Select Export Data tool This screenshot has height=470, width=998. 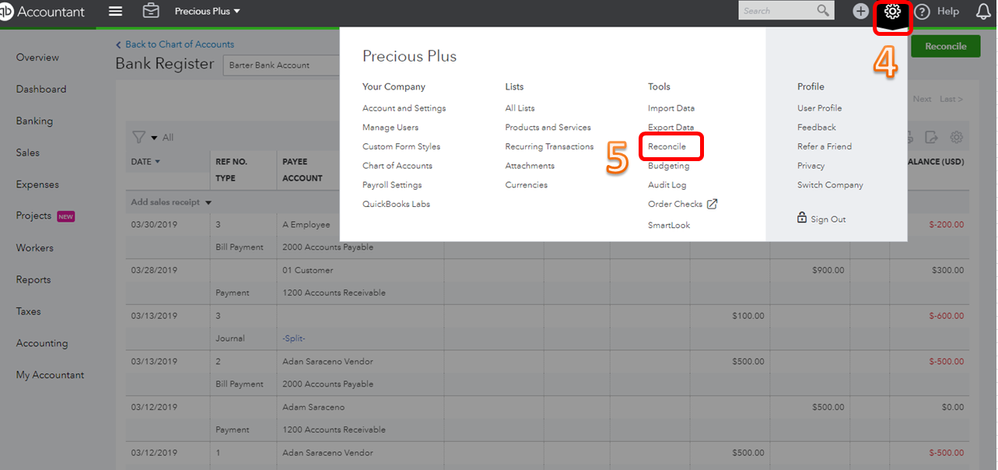click(671, 127)
